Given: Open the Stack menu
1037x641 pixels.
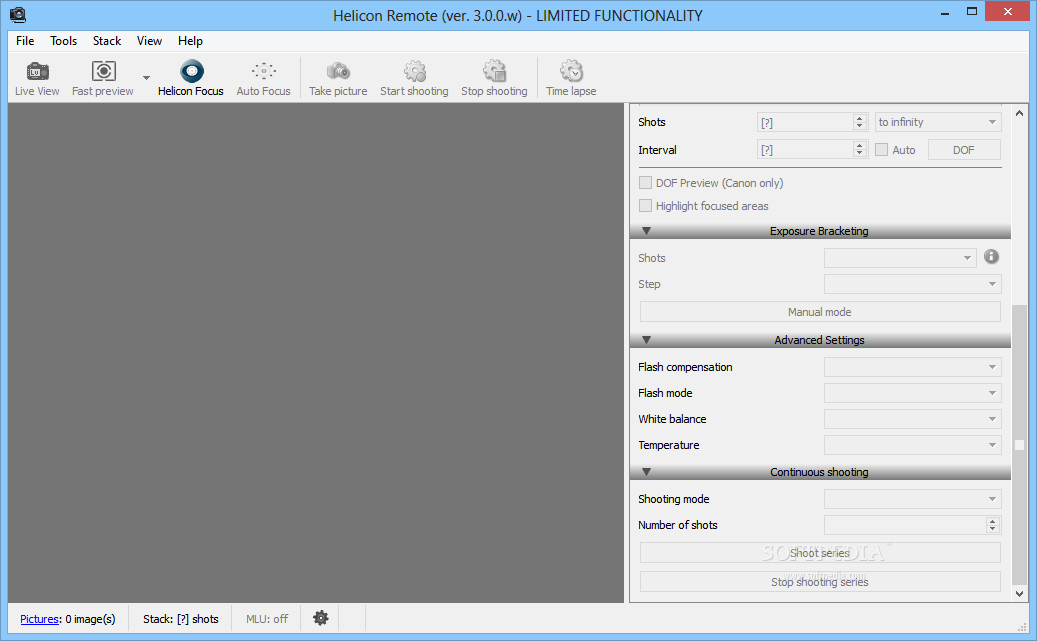Looking at the screenshot, I should point(107,41).
